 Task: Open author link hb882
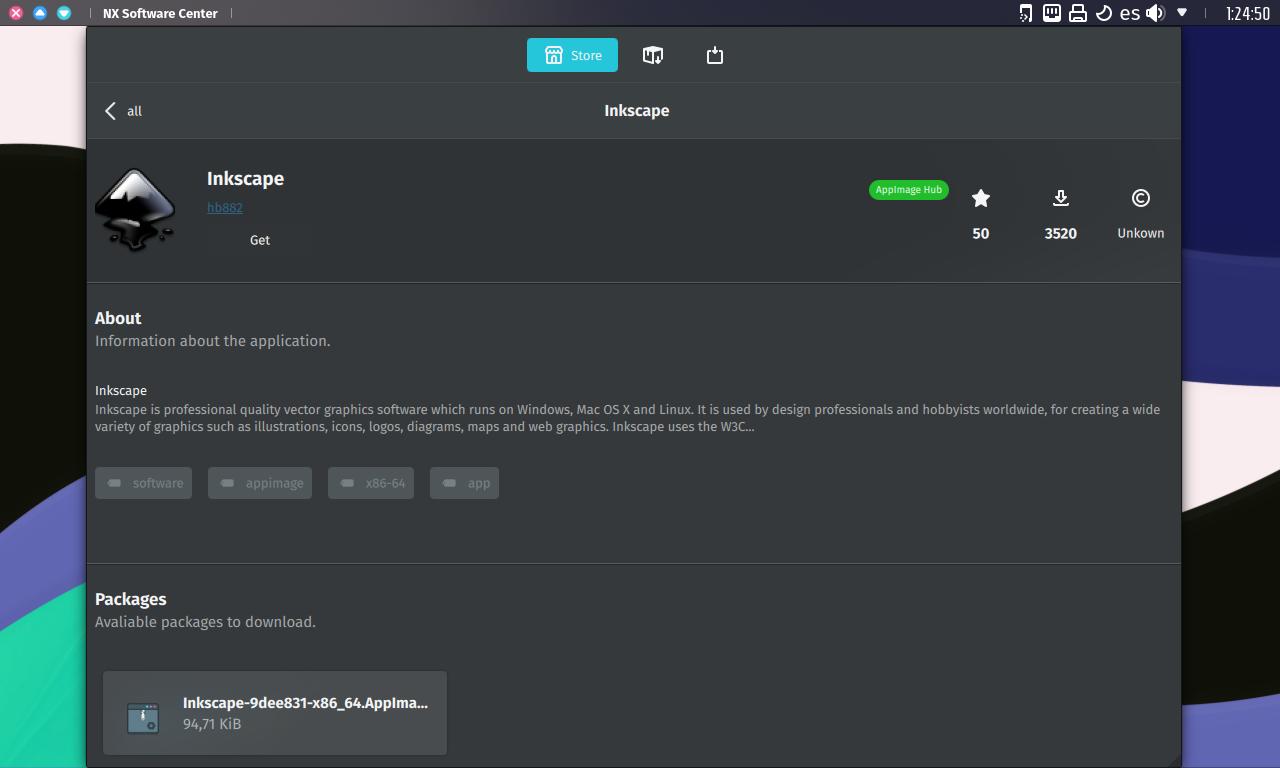click(225, 207)
